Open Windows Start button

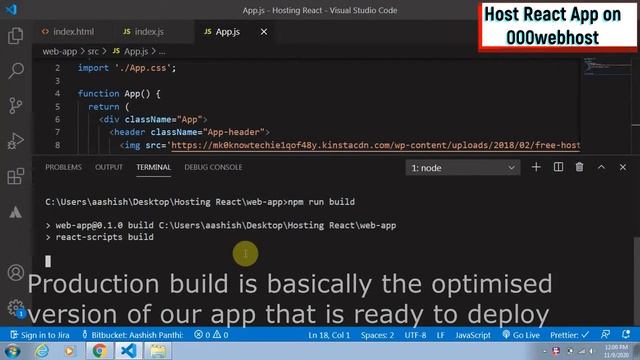(x=12, y=351)
